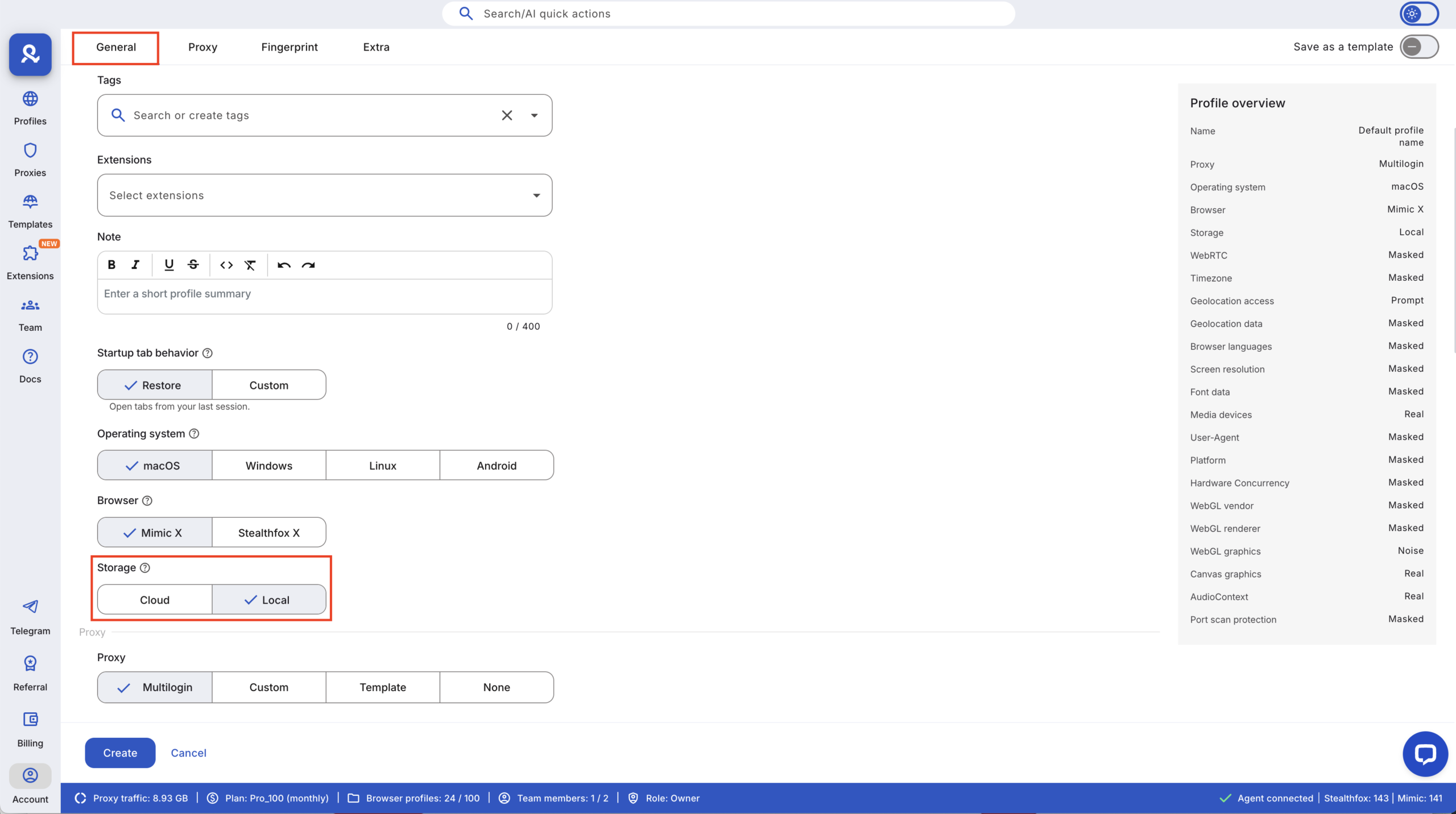Open the Proxies section in sidebar
1456x814 pixels.
[30, 157]
